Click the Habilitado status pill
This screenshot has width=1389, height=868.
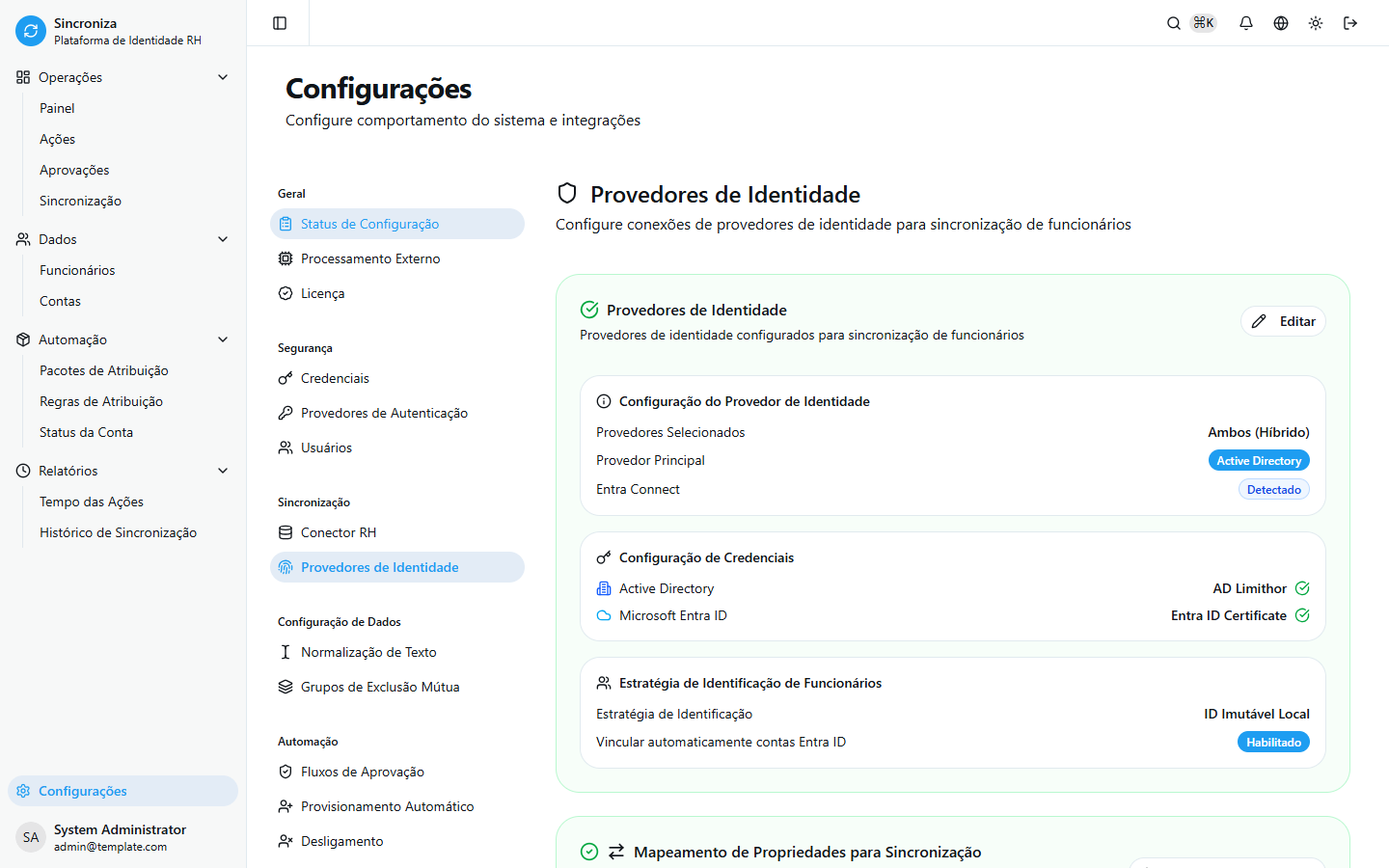[x=1273, y=742]
